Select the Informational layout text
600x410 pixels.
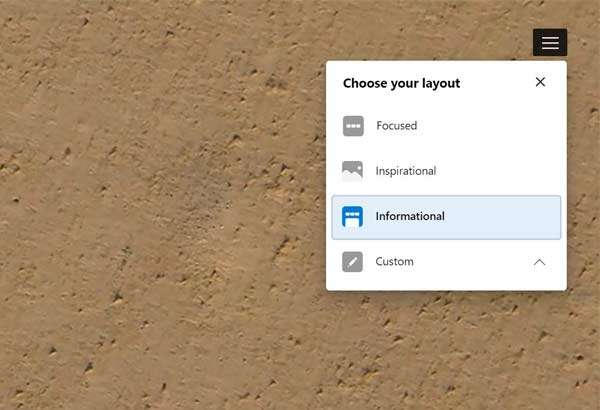pos(410,216)
